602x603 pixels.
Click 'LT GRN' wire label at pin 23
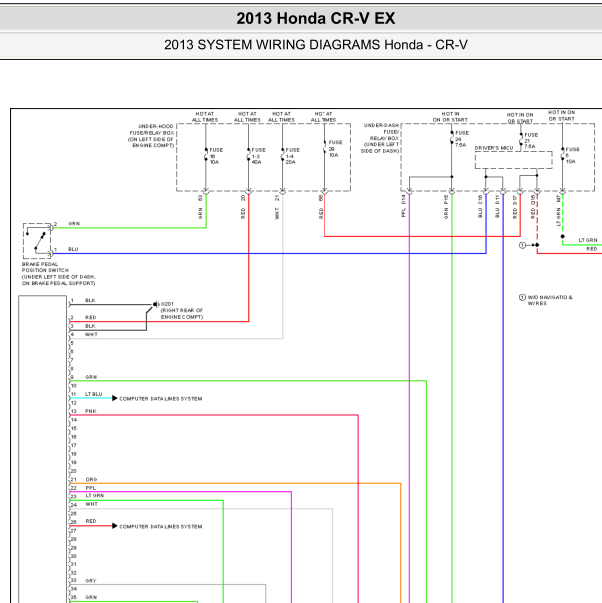coord(94,496)
